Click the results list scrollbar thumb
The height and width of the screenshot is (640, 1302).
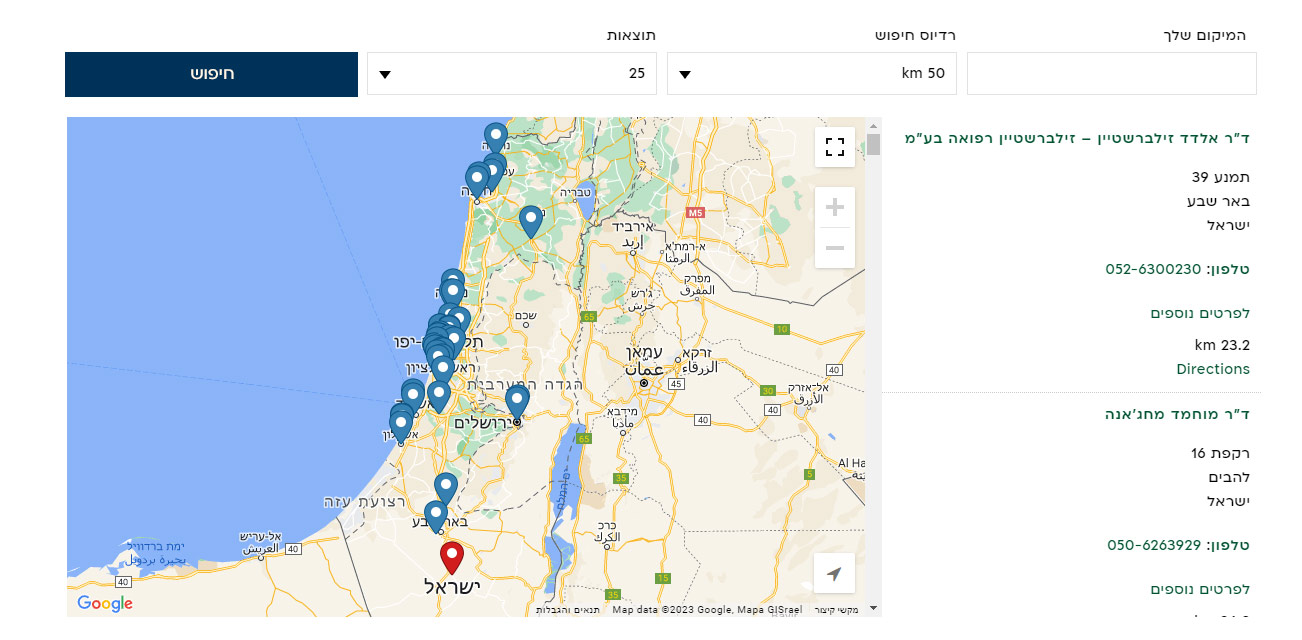[x=873, y=145]
